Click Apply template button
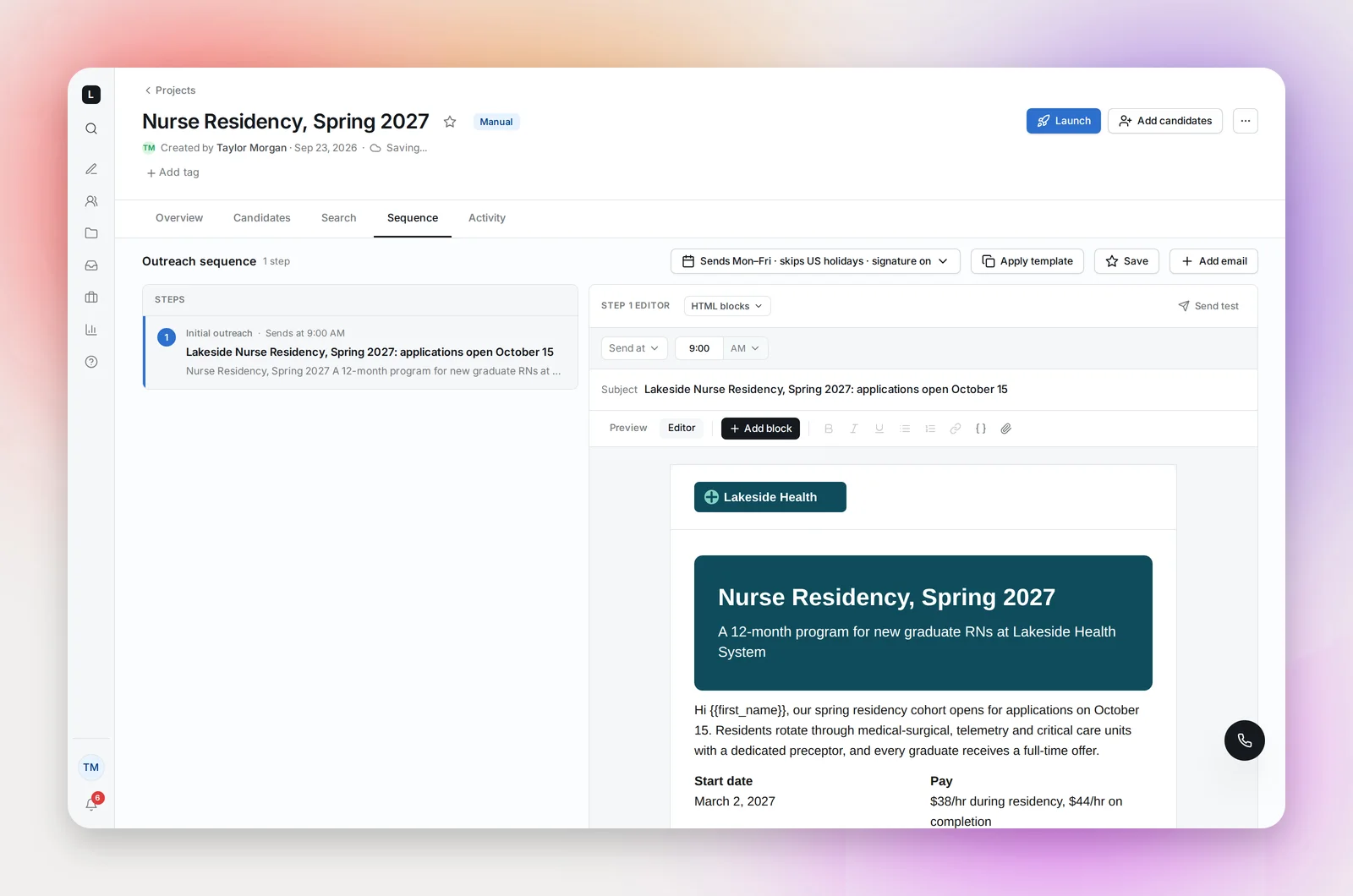Viewport: 1353px width, 896px height. (1027, 261)
